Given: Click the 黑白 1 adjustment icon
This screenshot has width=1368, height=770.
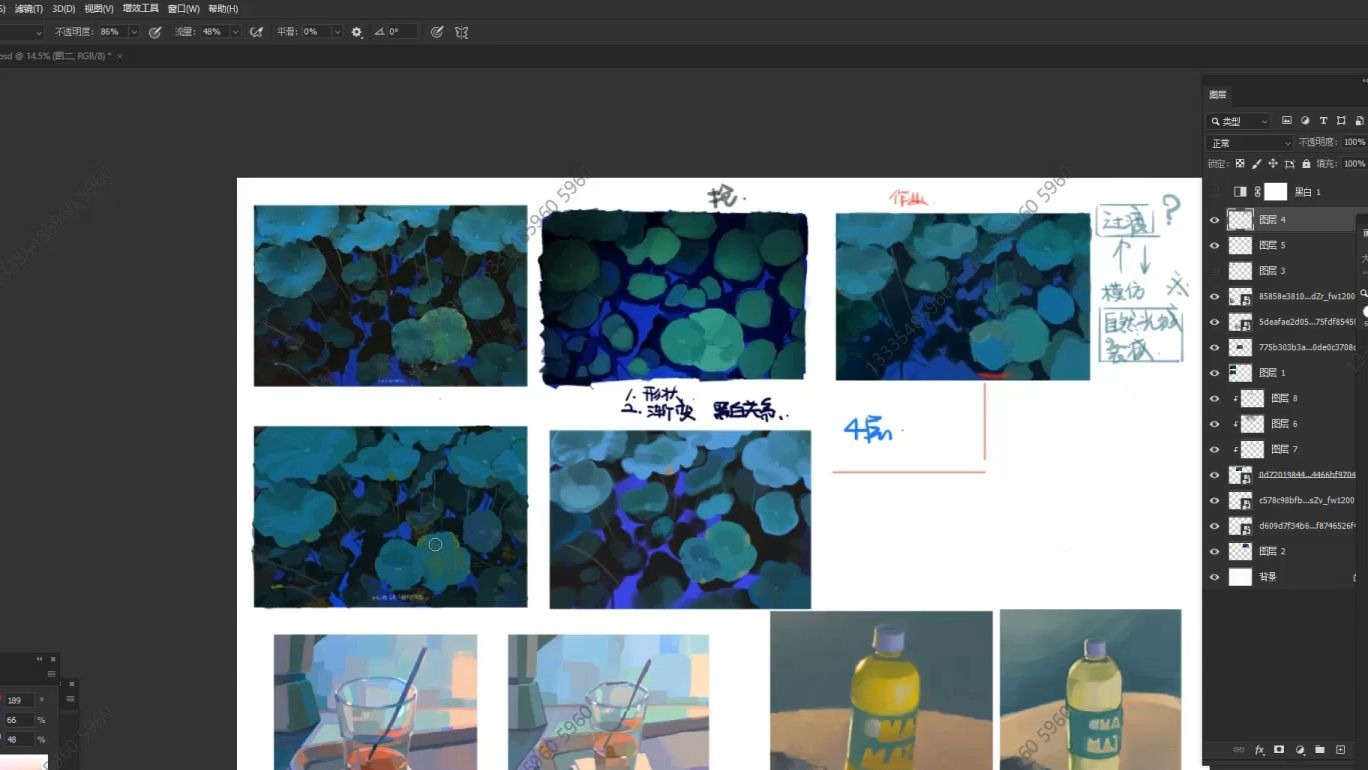Looking at the screenshot, I should point(1240,192).
